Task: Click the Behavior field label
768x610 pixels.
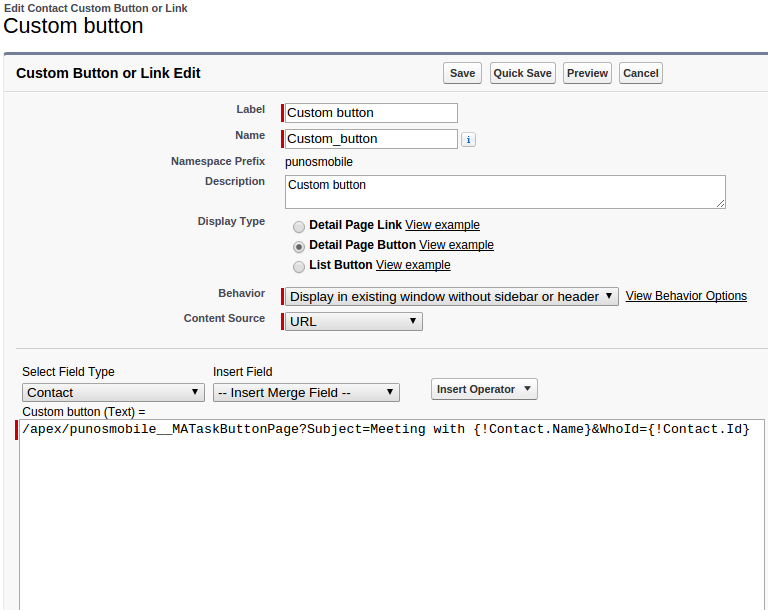Action: (241, 293)
